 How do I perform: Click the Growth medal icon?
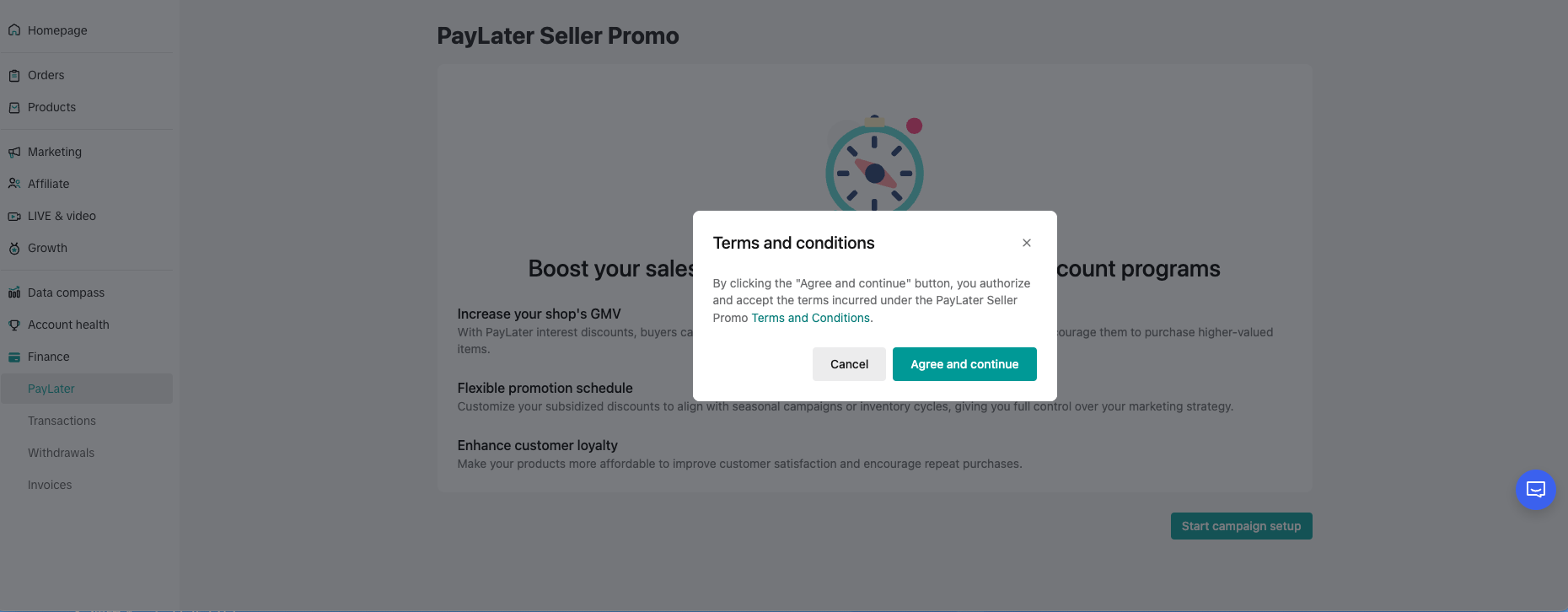click(14, 249)
